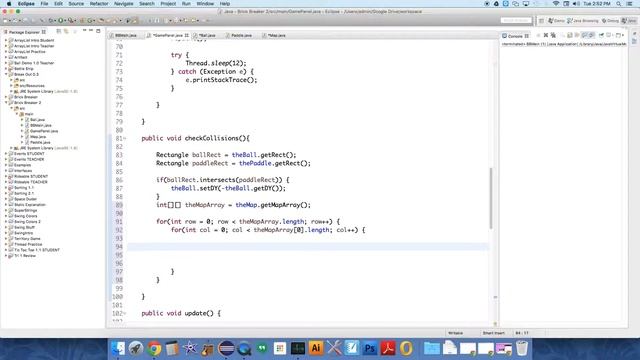Place cursor on empty line 94

[308, 247]
